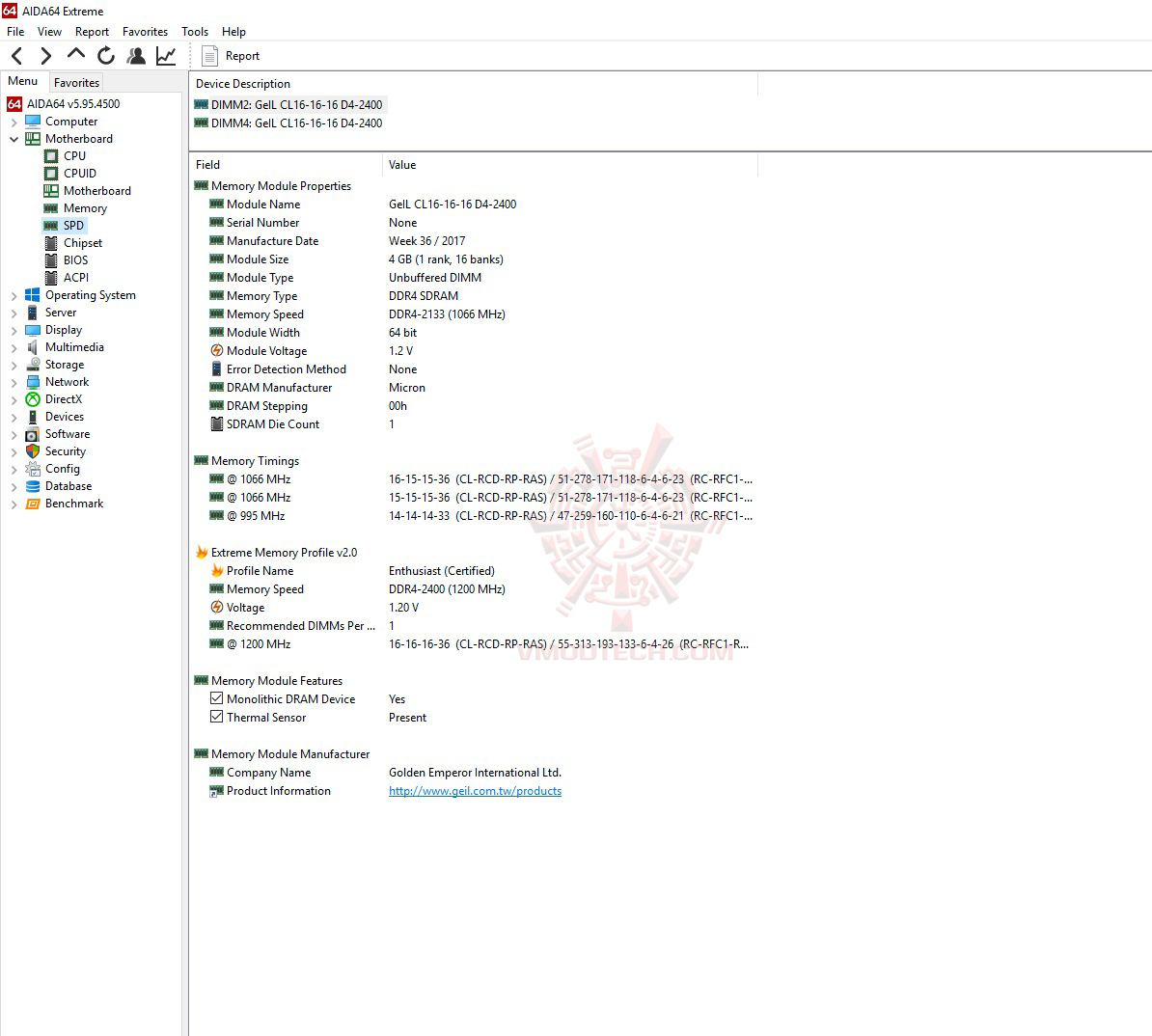Select the BIOS item icon in the tree
The width and height of the screenshot is (1152, 1036).
click(51, 260)
